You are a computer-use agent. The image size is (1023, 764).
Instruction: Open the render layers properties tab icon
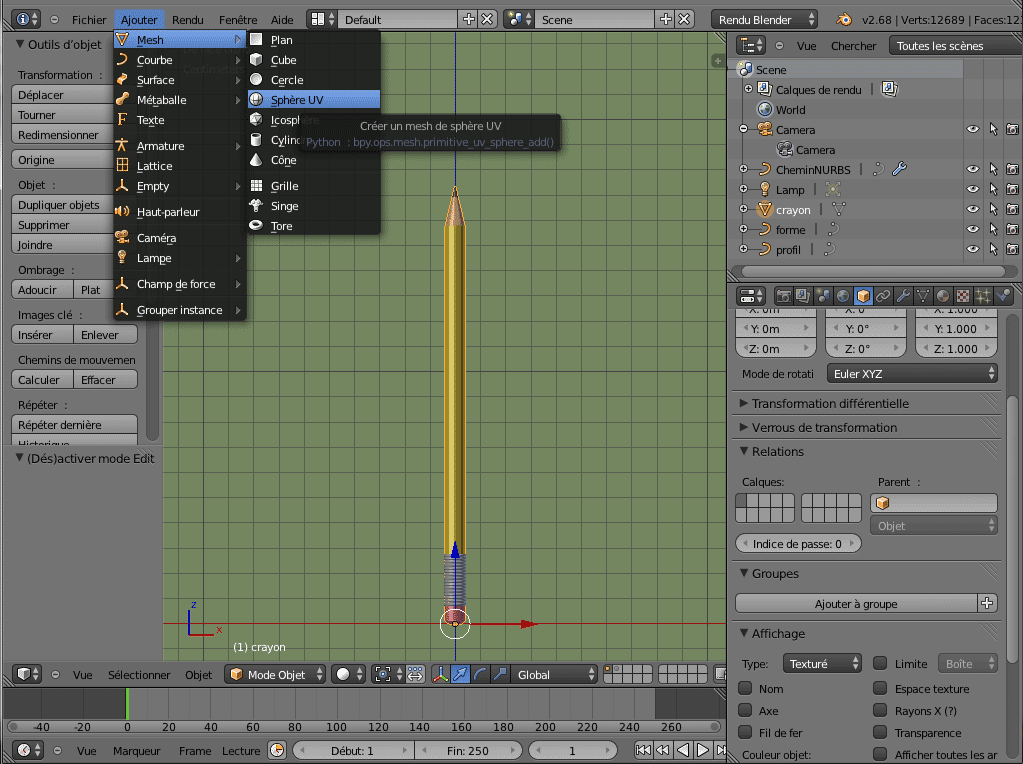point(802,296)
